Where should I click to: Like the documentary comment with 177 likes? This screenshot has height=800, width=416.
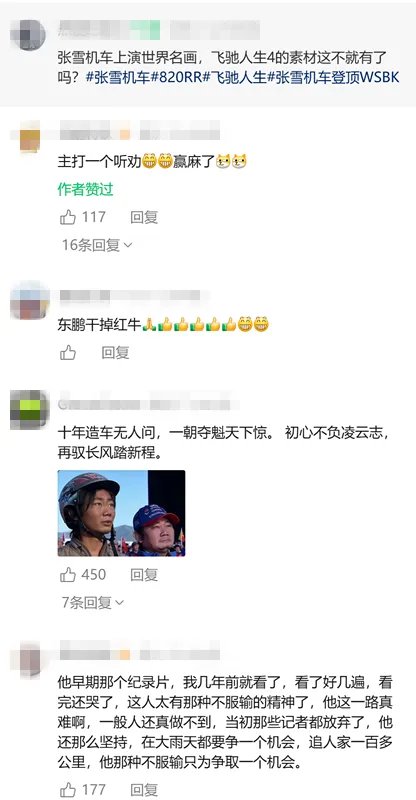tap(68, 789)
